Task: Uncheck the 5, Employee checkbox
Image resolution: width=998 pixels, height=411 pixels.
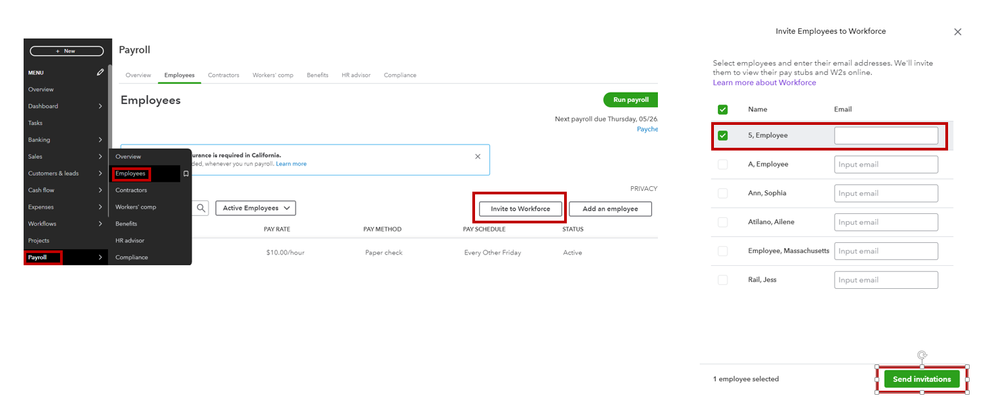Action: tap(722, 136)
